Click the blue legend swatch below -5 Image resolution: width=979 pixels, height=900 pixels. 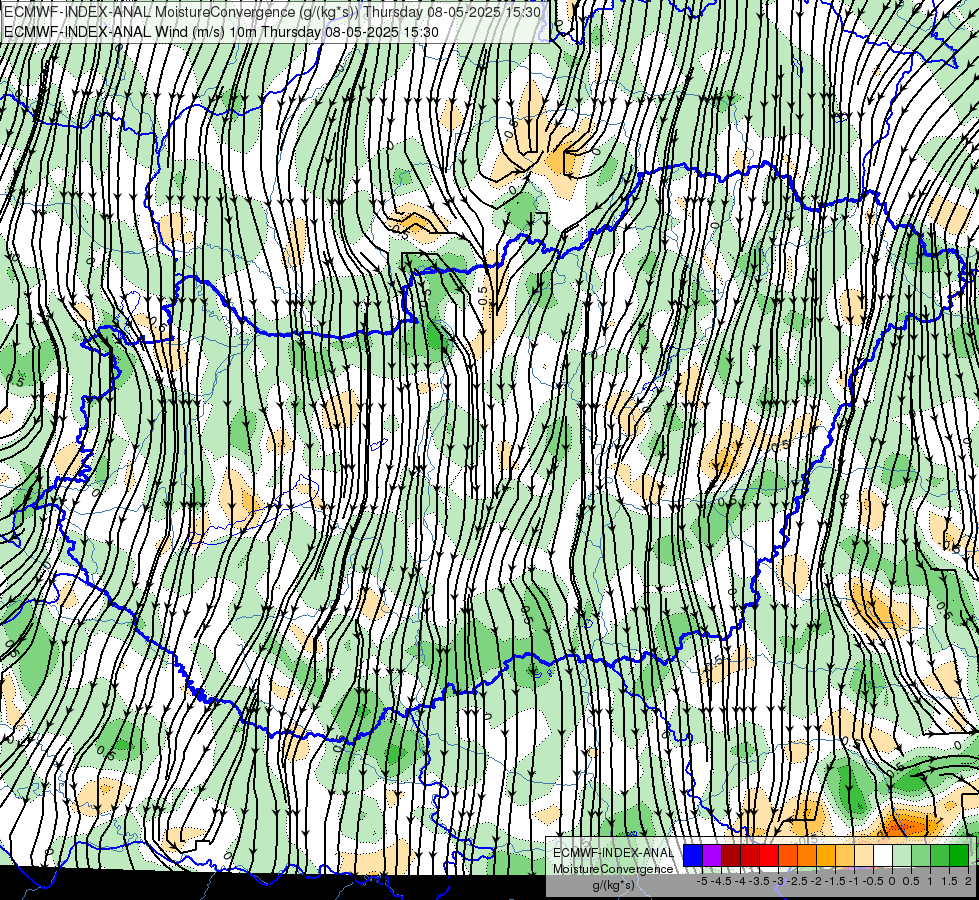[x=693, y=856]
